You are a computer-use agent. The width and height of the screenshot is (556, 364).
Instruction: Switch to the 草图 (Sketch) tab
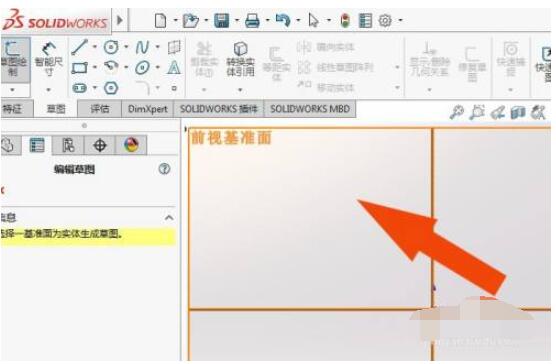tap(56, 109)
